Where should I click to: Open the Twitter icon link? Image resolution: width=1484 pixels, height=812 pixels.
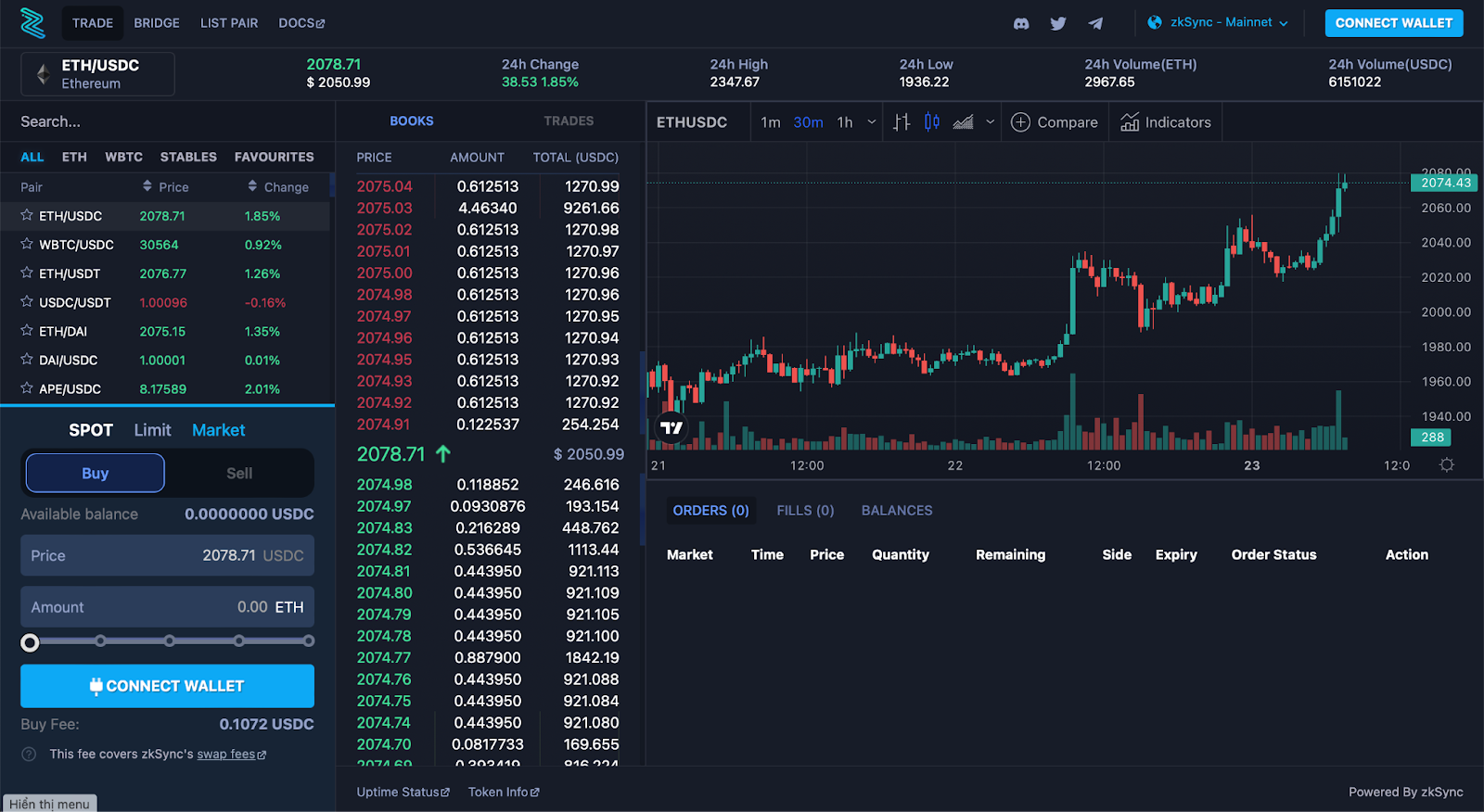tap(1058, 23)
